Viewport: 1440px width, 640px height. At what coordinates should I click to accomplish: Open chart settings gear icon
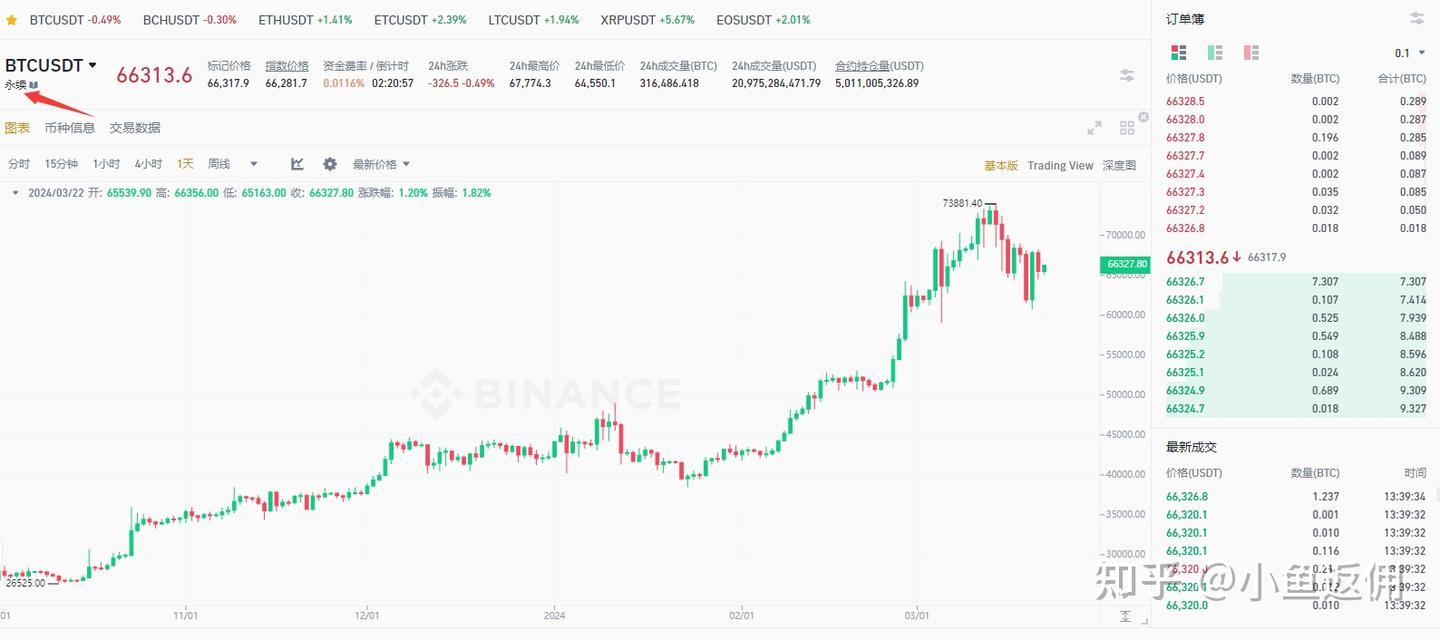point(330,164)
